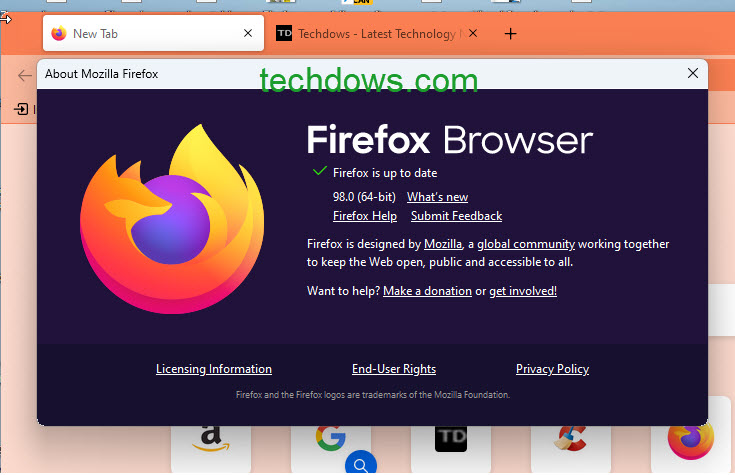735x475 pixels.
Task: Open the TD Techdows shortcut tile
Action: 450,448
